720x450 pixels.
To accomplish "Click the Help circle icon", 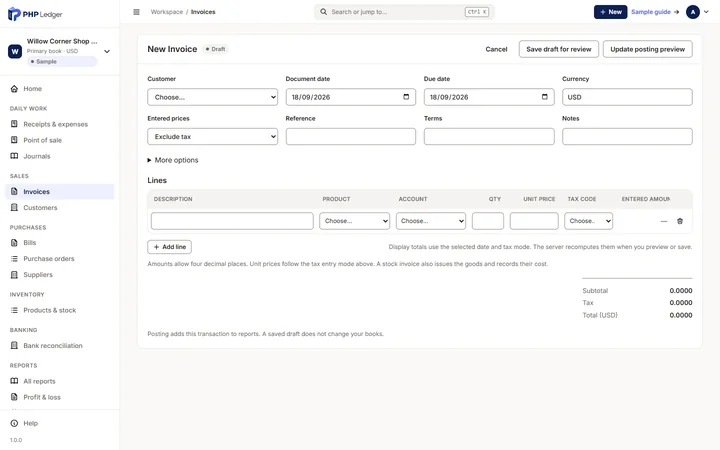I will tap(14, 423).
